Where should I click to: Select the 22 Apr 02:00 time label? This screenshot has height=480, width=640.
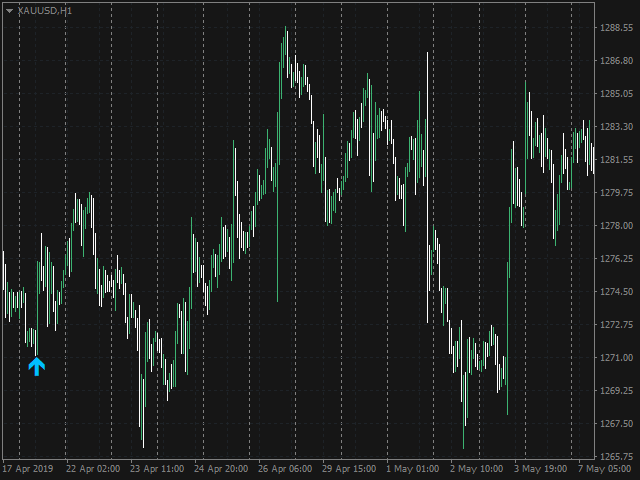click(93, 469)
